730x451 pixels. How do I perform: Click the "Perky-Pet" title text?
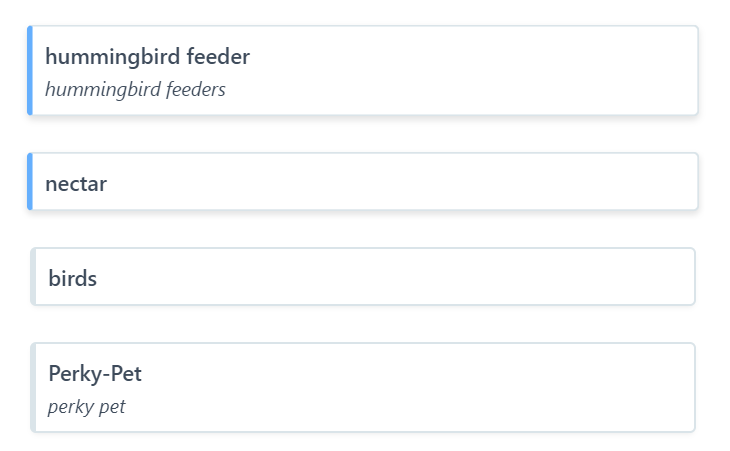click(x=95, y=374)
